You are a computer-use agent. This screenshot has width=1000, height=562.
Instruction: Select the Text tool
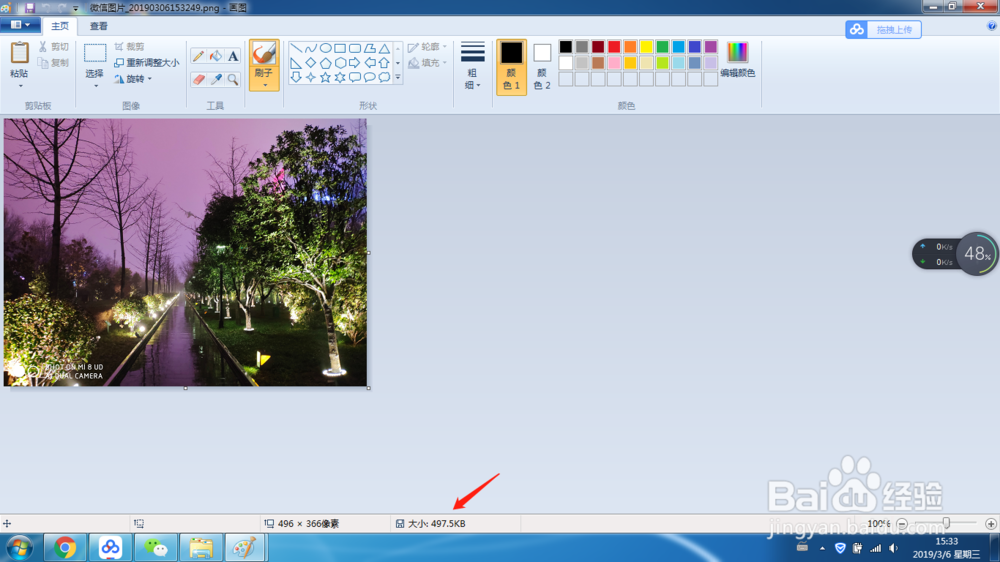click(233, 56)
